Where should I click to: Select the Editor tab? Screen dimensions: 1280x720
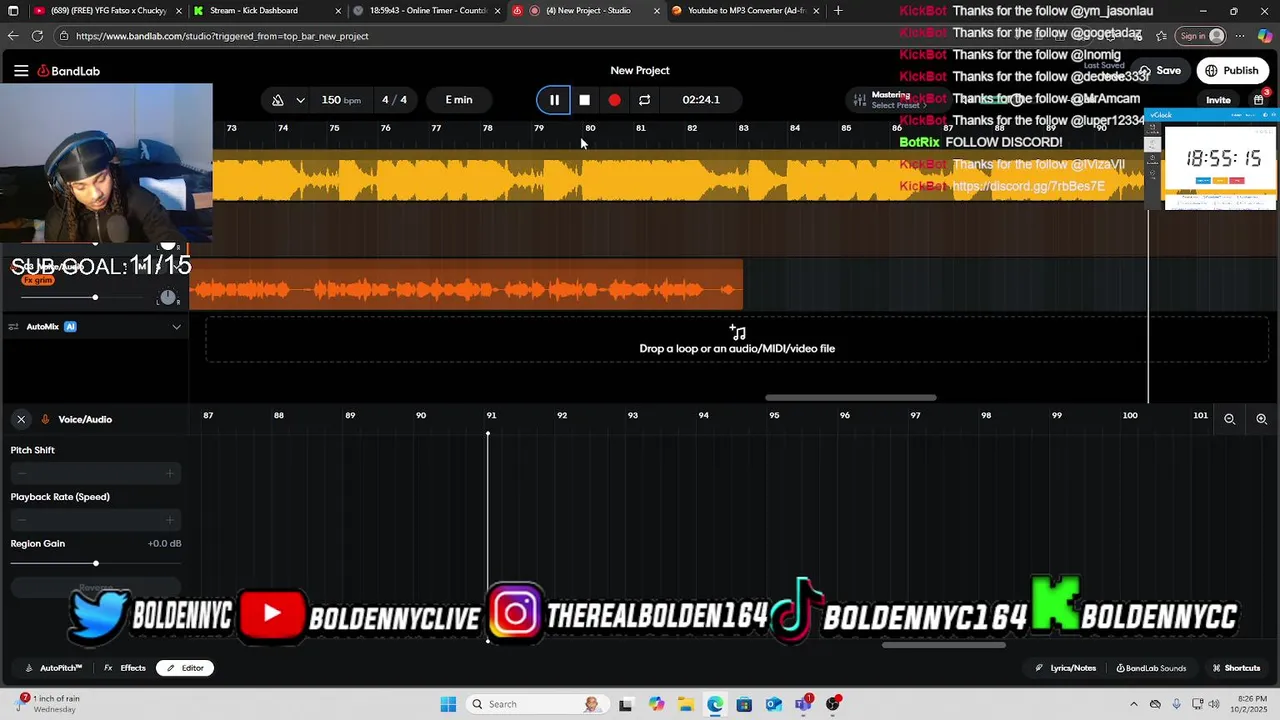185,668
